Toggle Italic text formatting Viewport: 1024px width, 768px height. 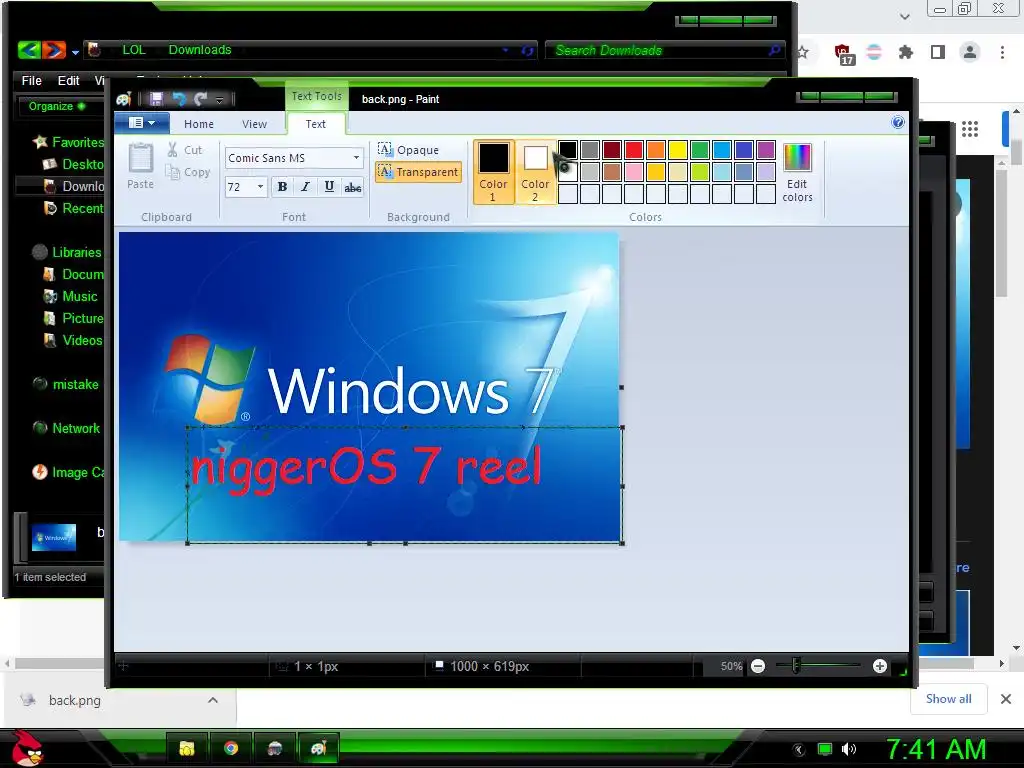coord(306,187)
